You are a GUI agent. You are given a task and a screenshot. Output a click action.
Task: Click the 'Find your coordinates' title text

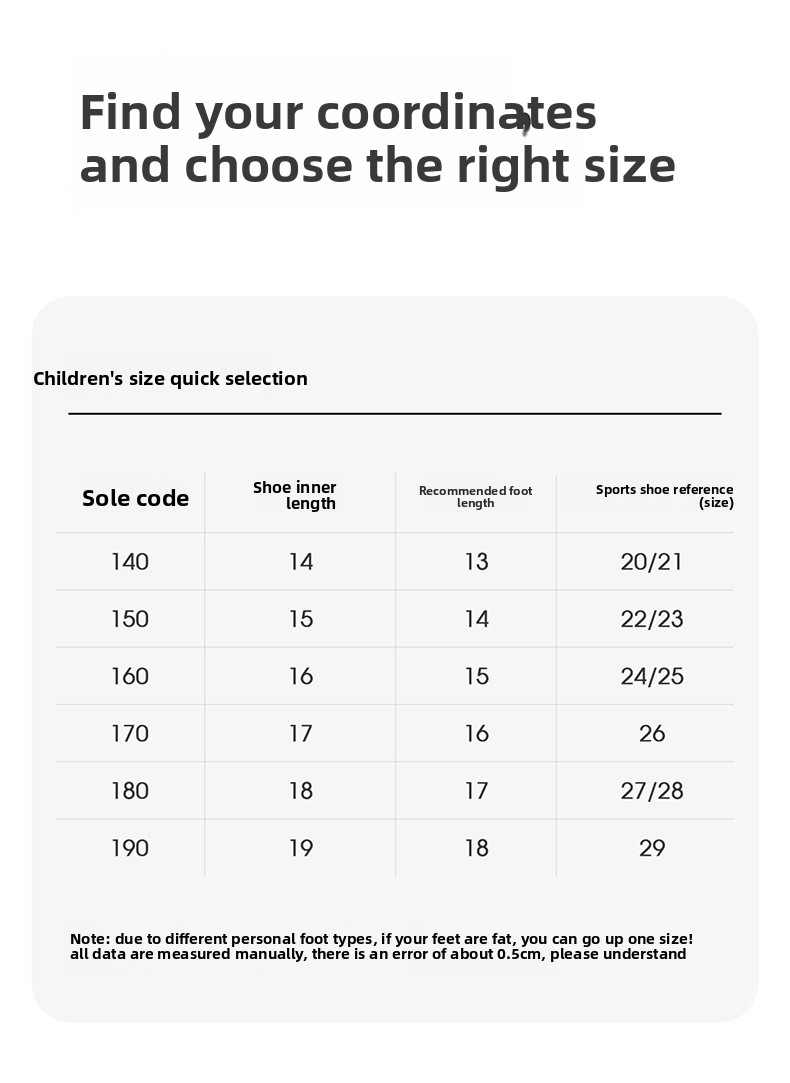click(x=338, y=113)
